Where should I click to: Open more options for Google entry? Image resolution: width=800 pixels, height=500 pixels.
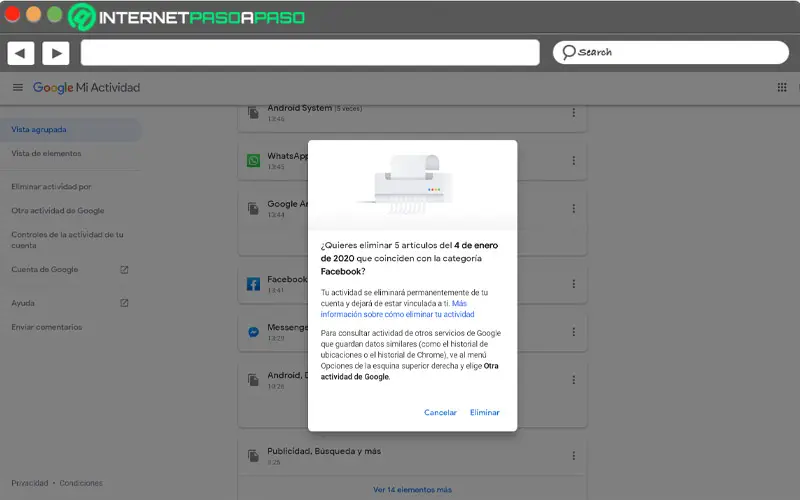pyautogui.click(x=573, y=209)
